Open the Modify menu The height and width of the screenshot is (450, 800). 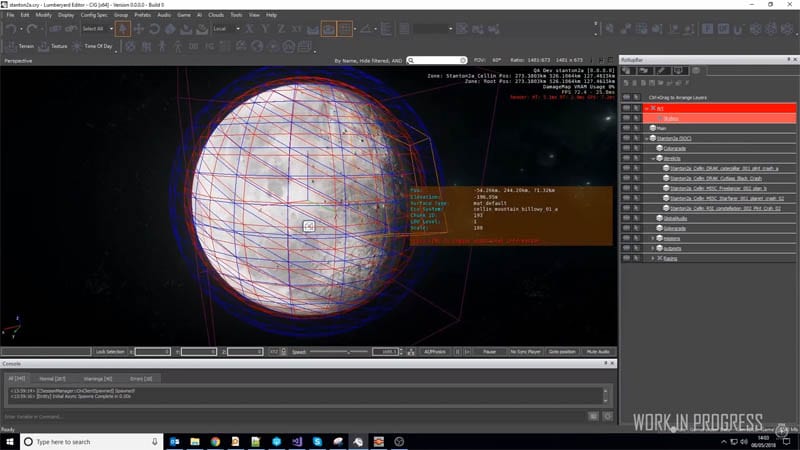click(43, 15)
